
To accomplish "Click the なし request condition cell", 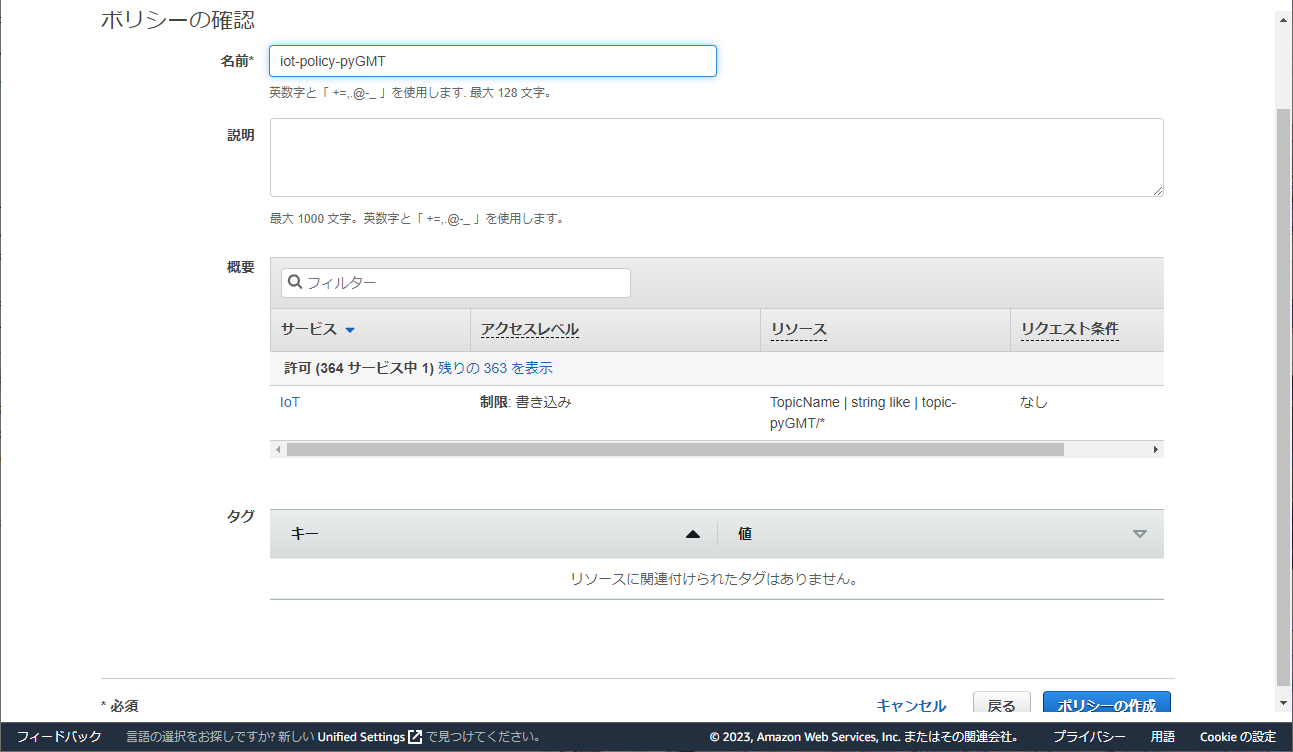I will pos(1033,402).
